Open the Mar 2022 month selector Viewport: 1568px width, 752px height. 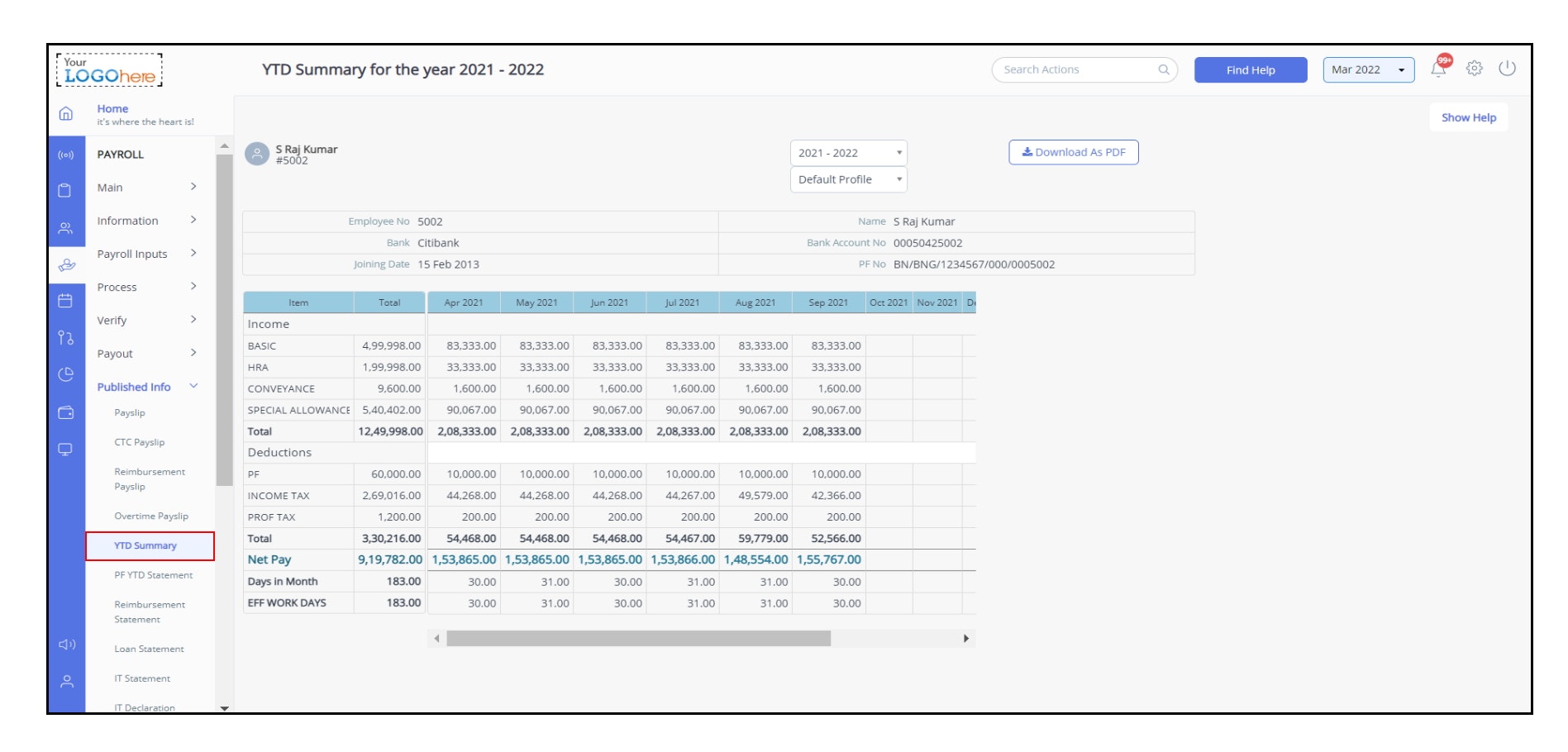1367,69
